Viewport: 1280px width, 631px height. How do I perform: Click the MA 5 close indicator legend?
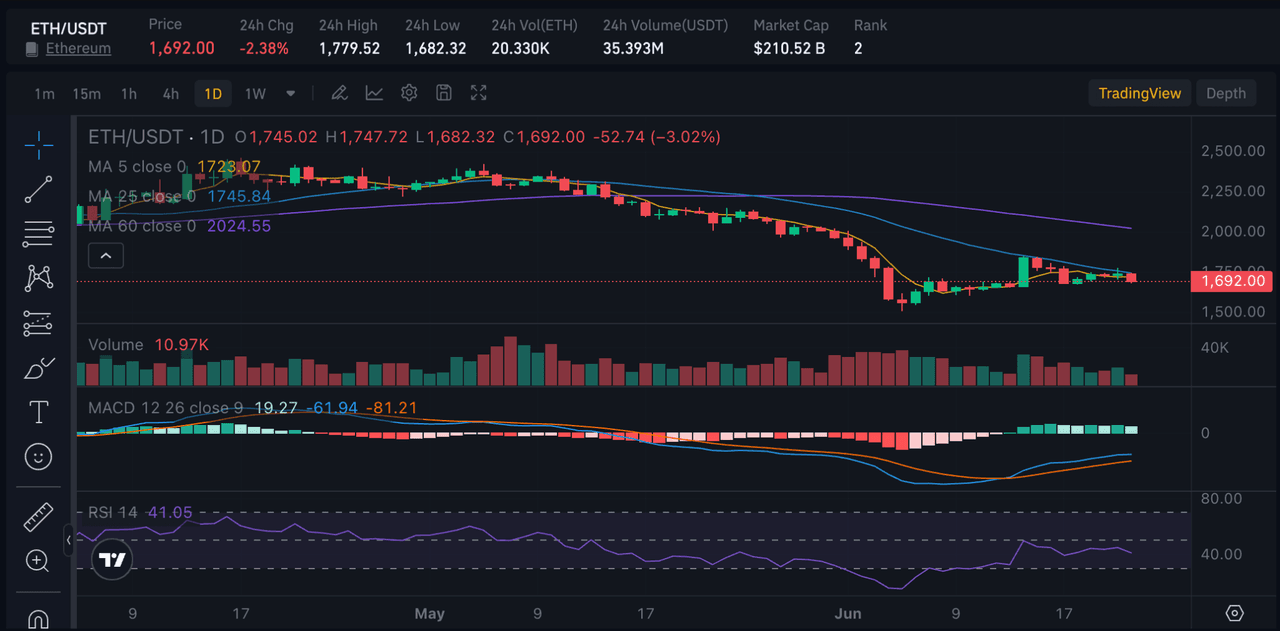137,166
